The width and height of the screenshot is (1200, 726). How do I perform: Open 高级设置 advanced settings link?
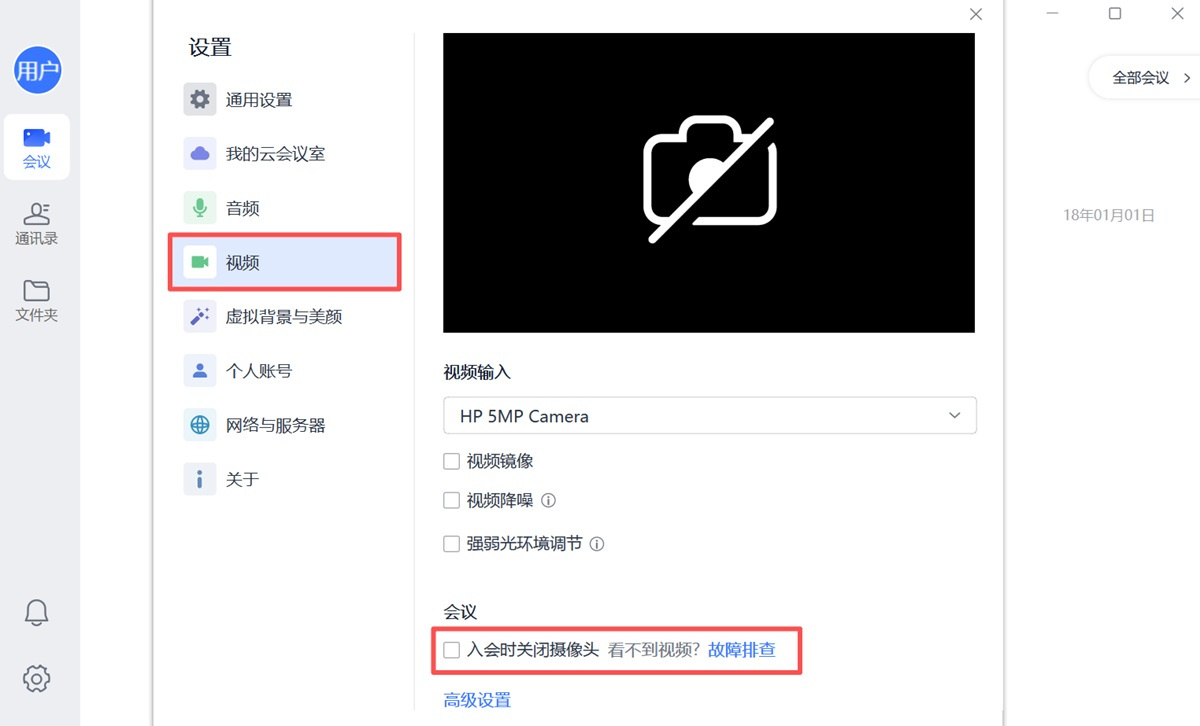(x=476, y=700)
